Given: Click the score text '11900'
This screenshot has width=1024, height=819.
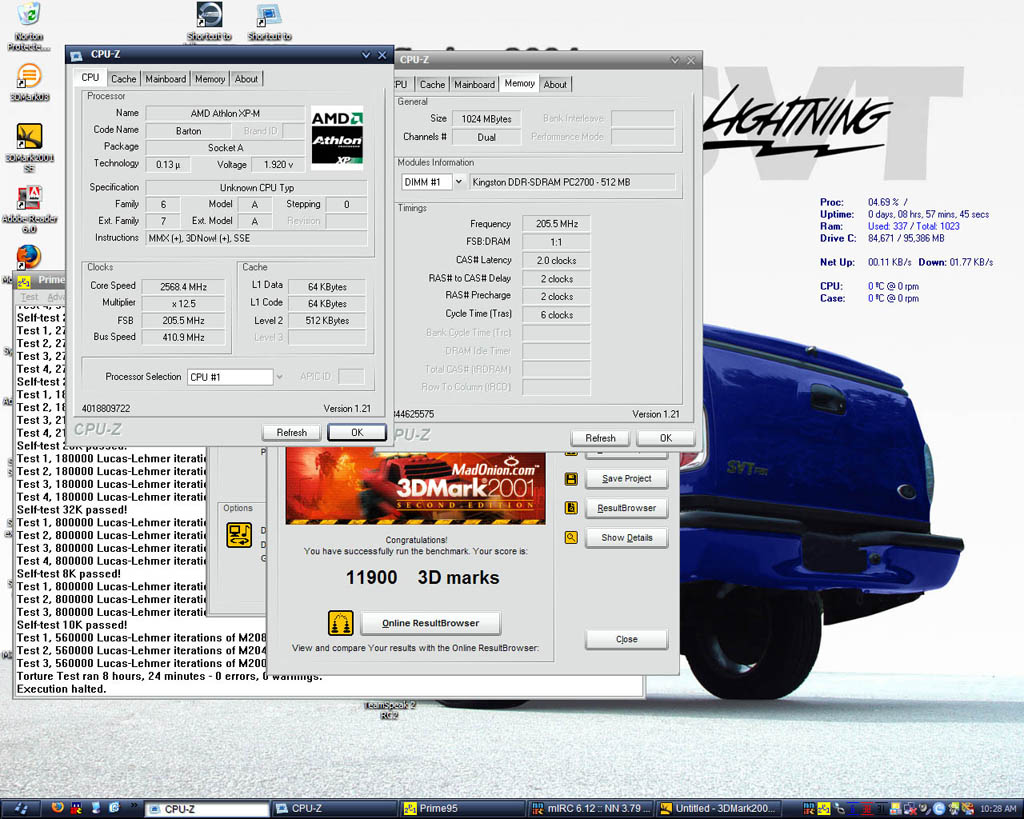Looking at the screenshot, I should click(x=372, y=578).
